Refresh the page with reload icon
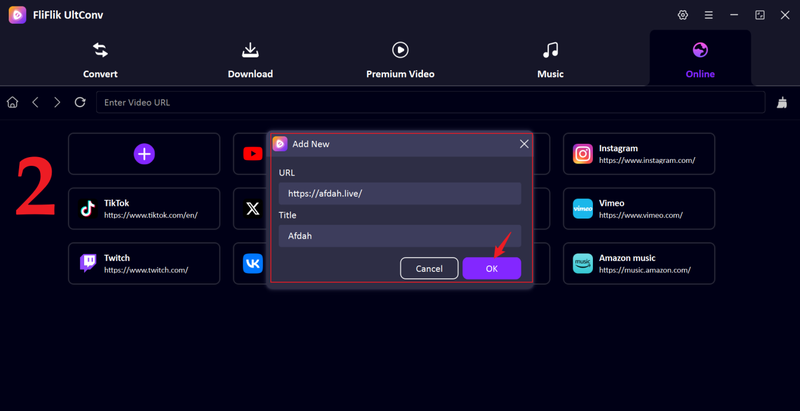 tap(80, 102)
